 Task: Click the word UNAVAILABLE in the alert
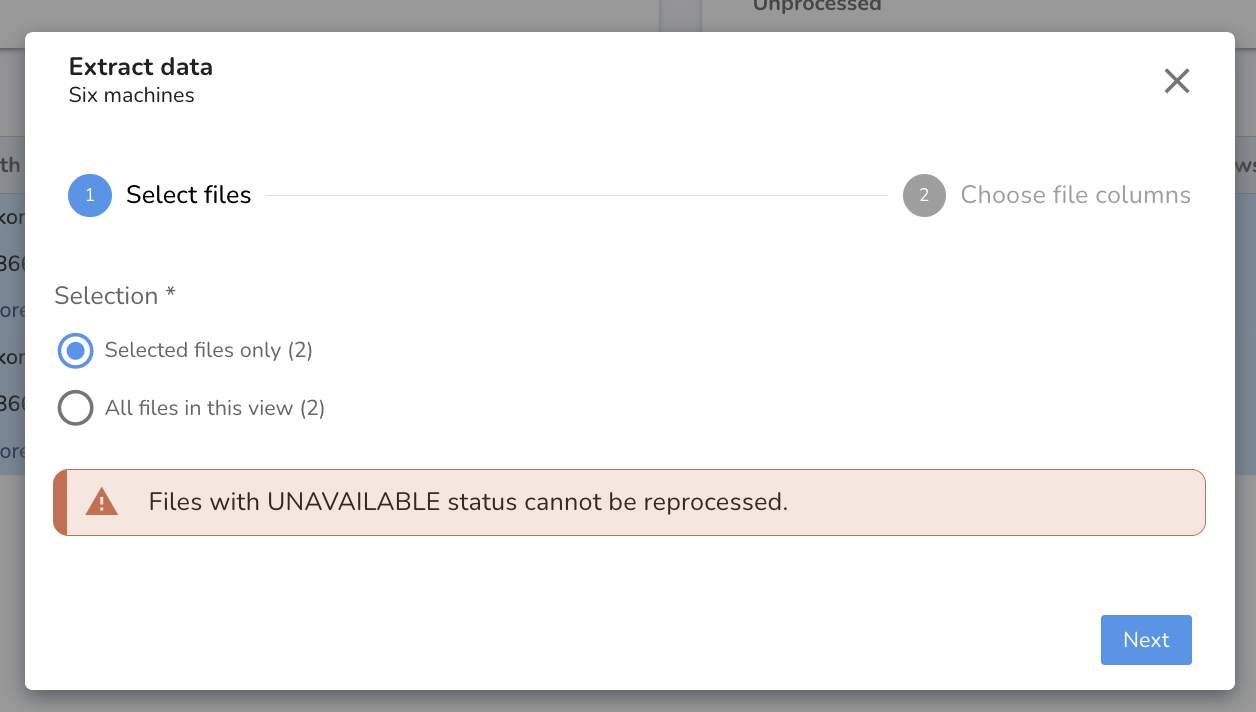pyautogui.click(x=354, y=502)
